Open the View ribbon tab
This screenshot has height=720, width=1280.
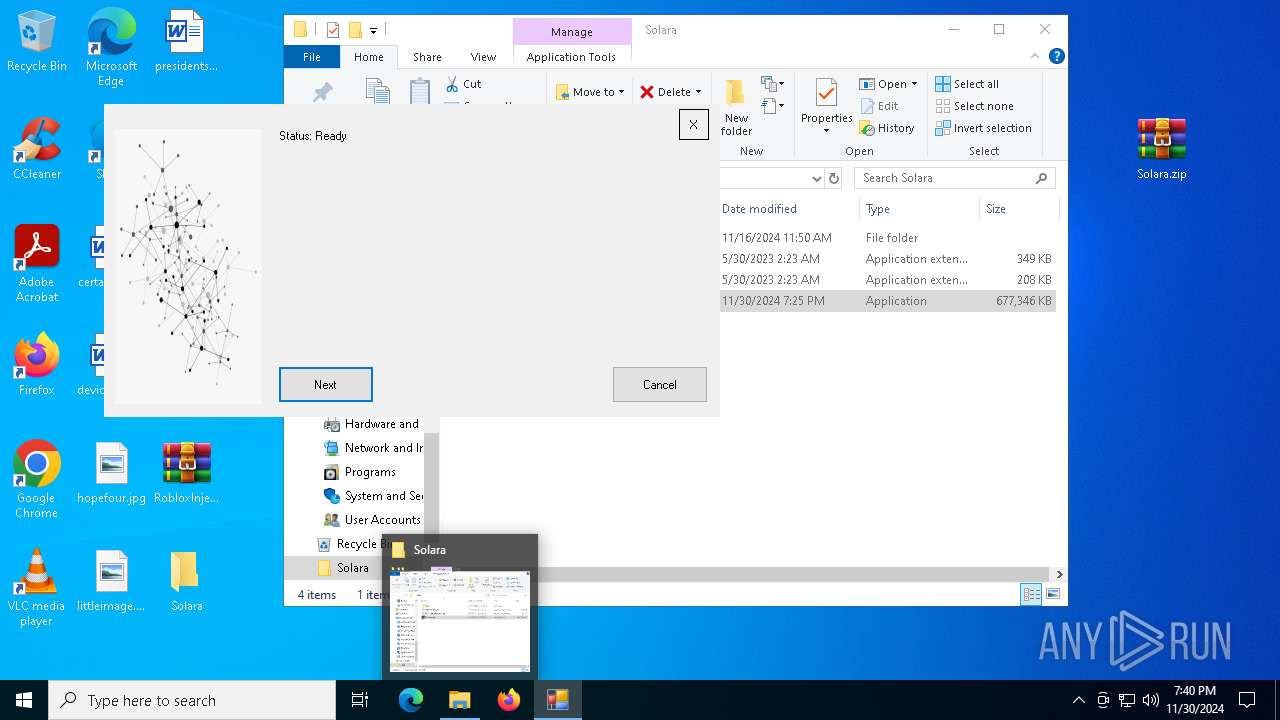point(483,57)
